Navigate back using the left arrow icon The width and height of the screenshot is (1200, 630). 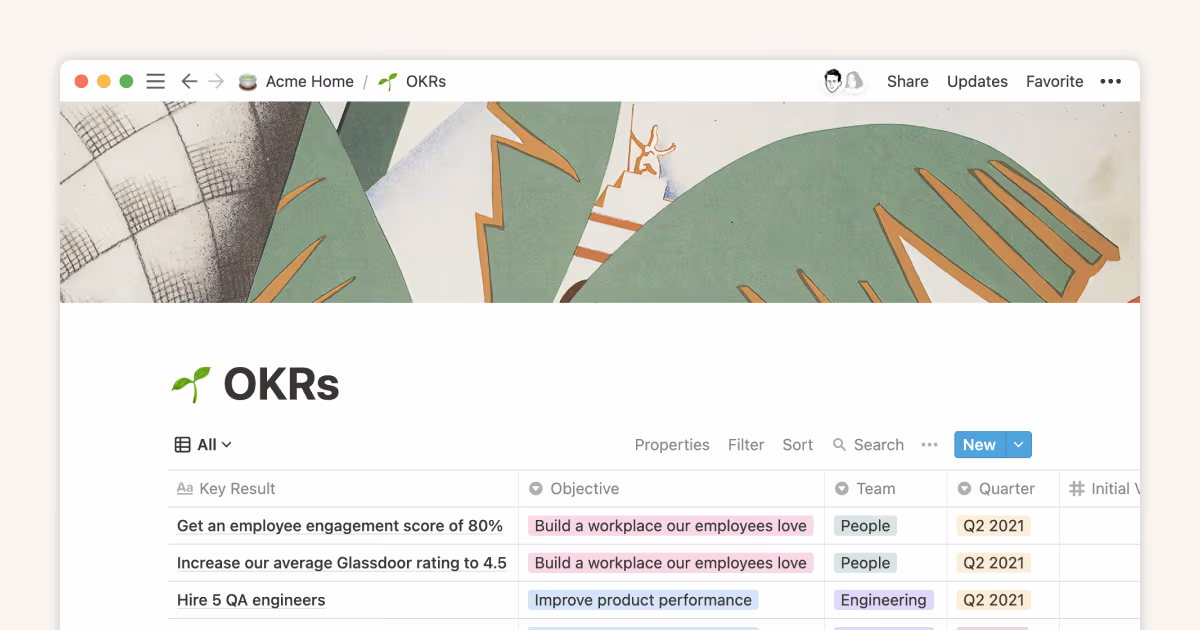pos(189,81)
